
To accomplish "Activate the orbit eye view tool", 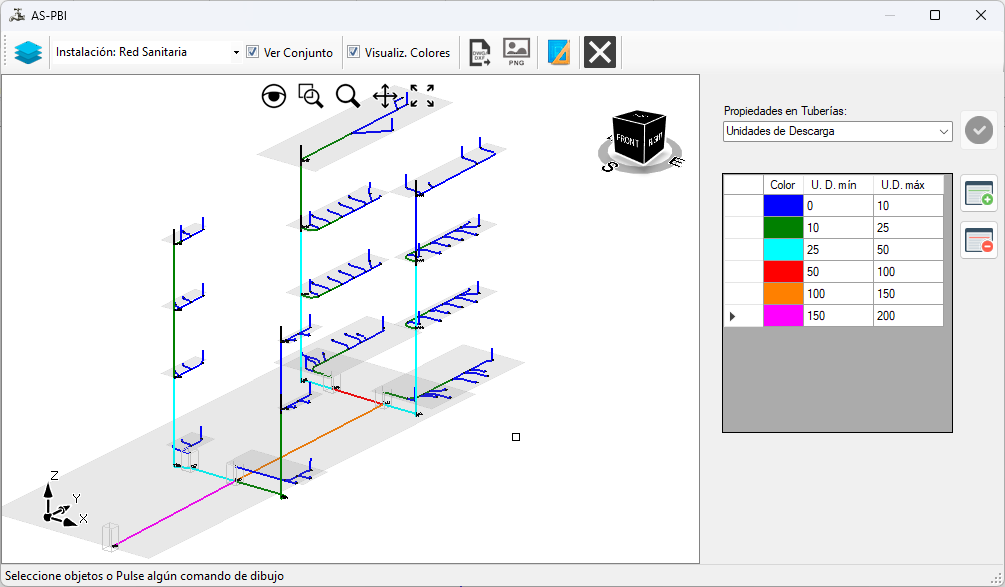I will tap(274, 96).
